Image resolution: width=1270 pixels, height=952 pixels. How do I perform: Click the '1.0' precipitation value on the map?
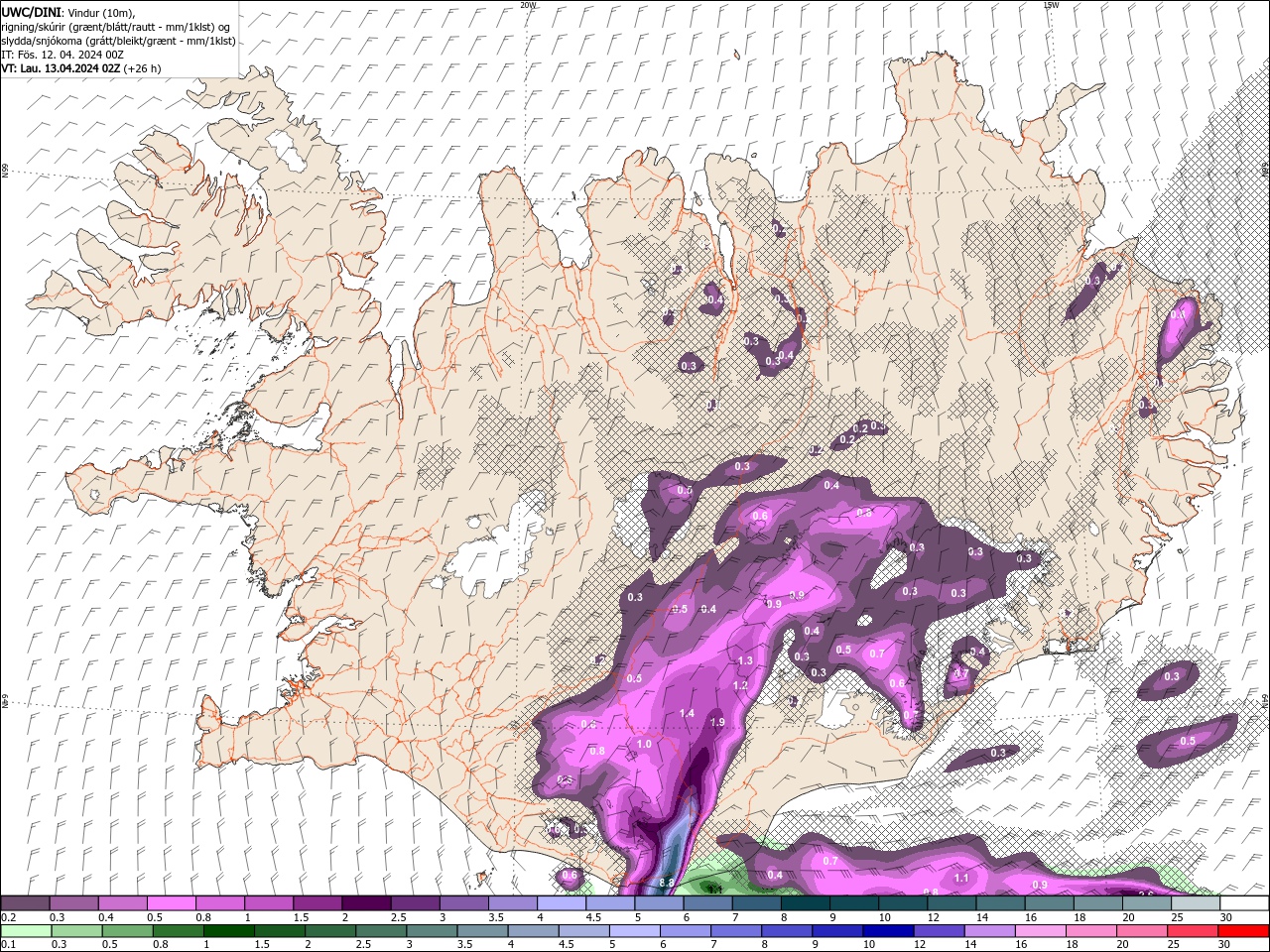[644, 745]
